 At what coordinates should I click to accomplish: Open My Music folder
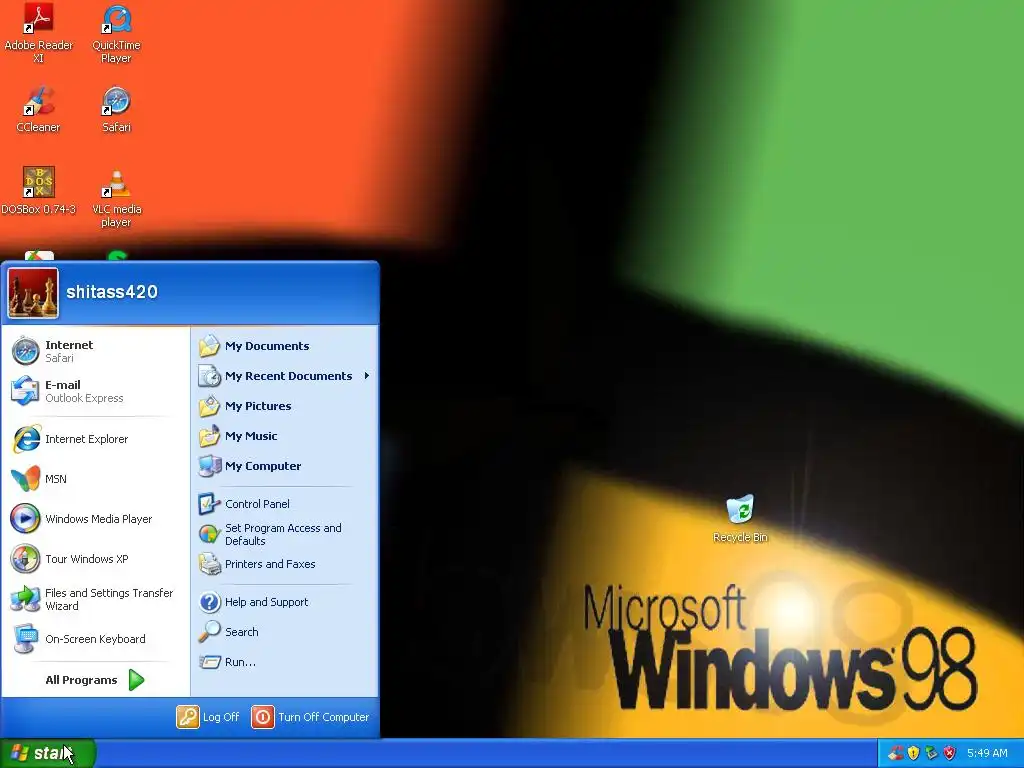click(285, 436)
